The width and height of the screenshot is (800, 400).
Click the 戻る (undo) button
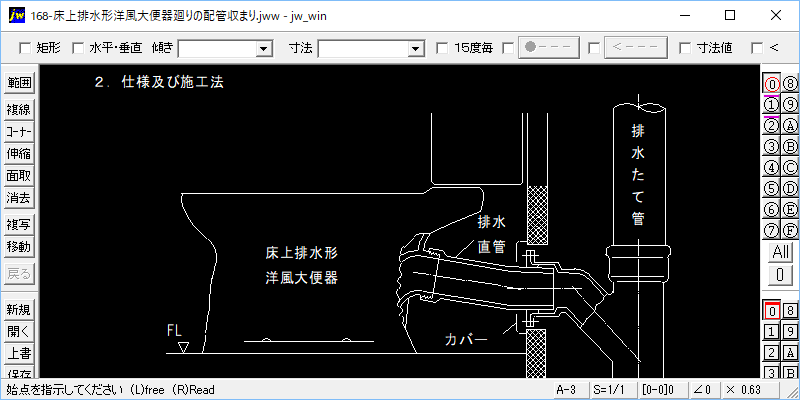pos(18,274)
